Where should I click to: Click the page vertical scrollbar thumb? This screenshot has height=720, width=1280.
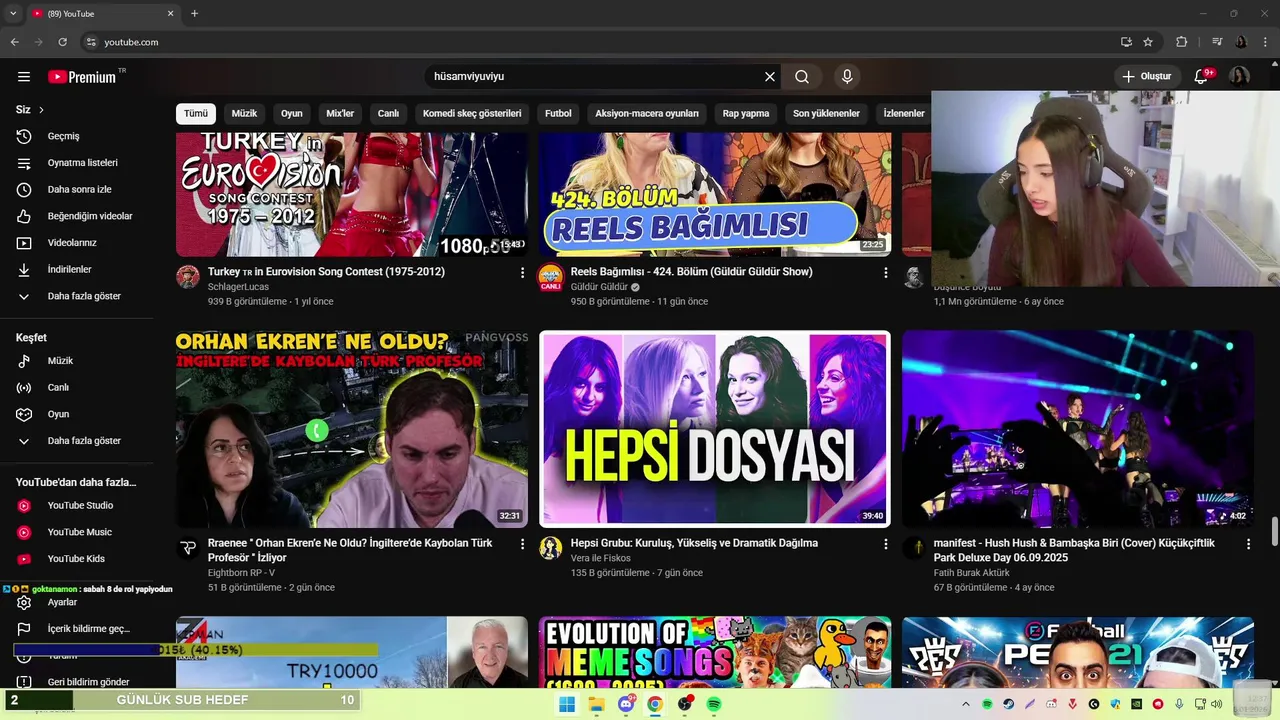[x=1275, y=532]
